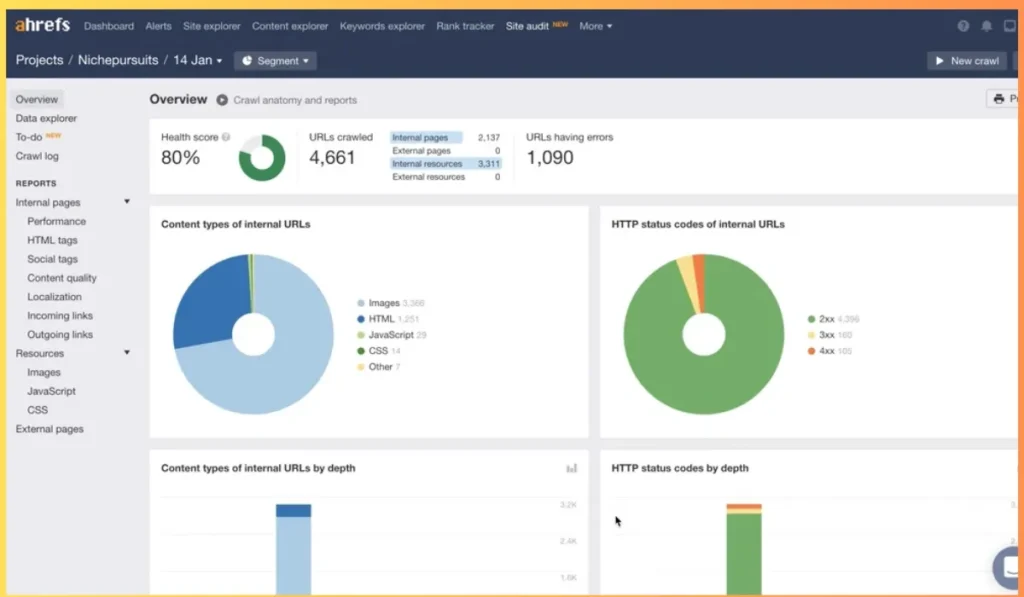
Task: Open the JavaScript resources report
Action: (x=52, y=391)
